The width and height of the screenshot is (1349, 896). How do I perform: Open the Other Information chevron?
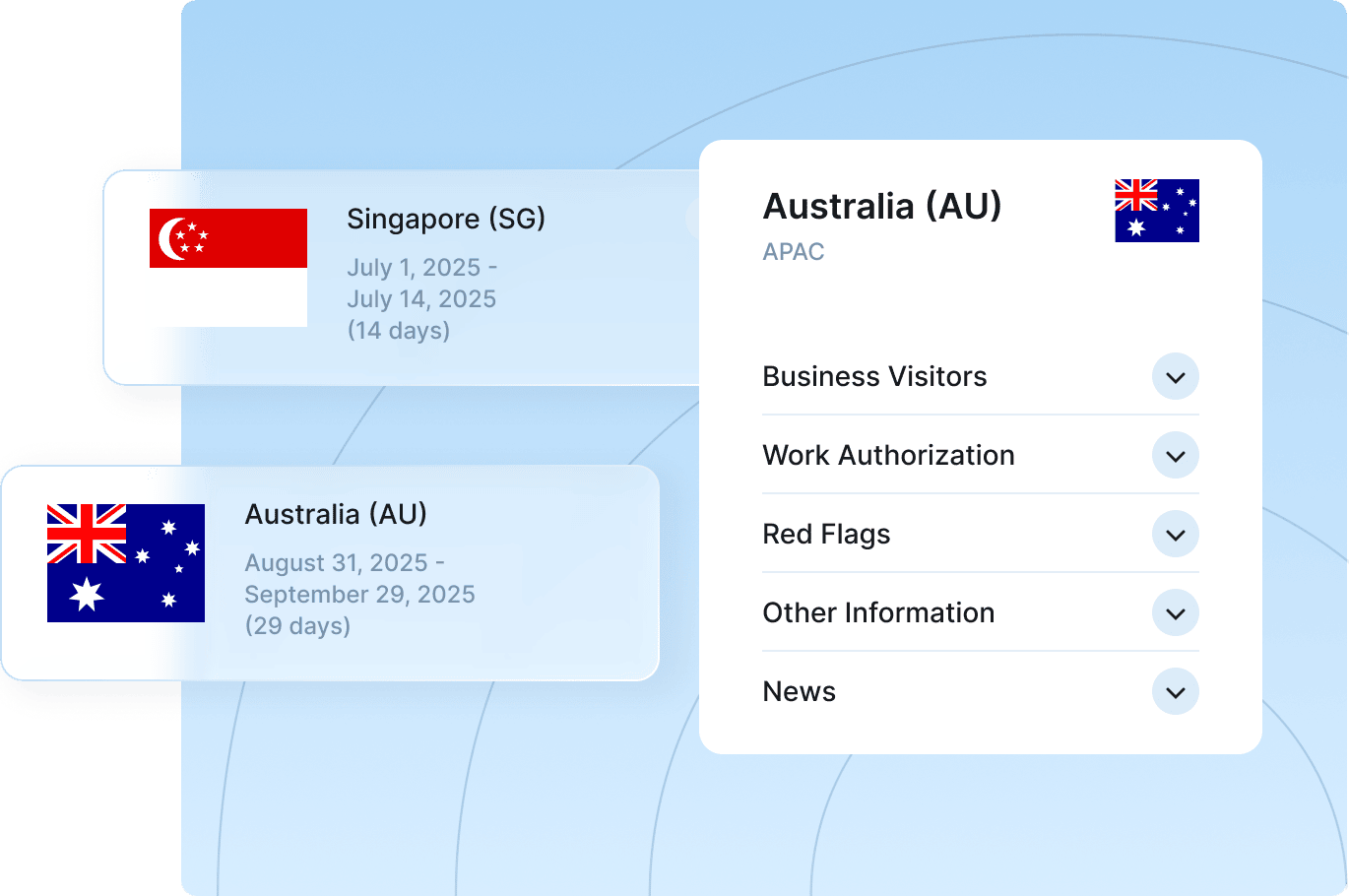pyautogui.click(x=1175, y=613)
